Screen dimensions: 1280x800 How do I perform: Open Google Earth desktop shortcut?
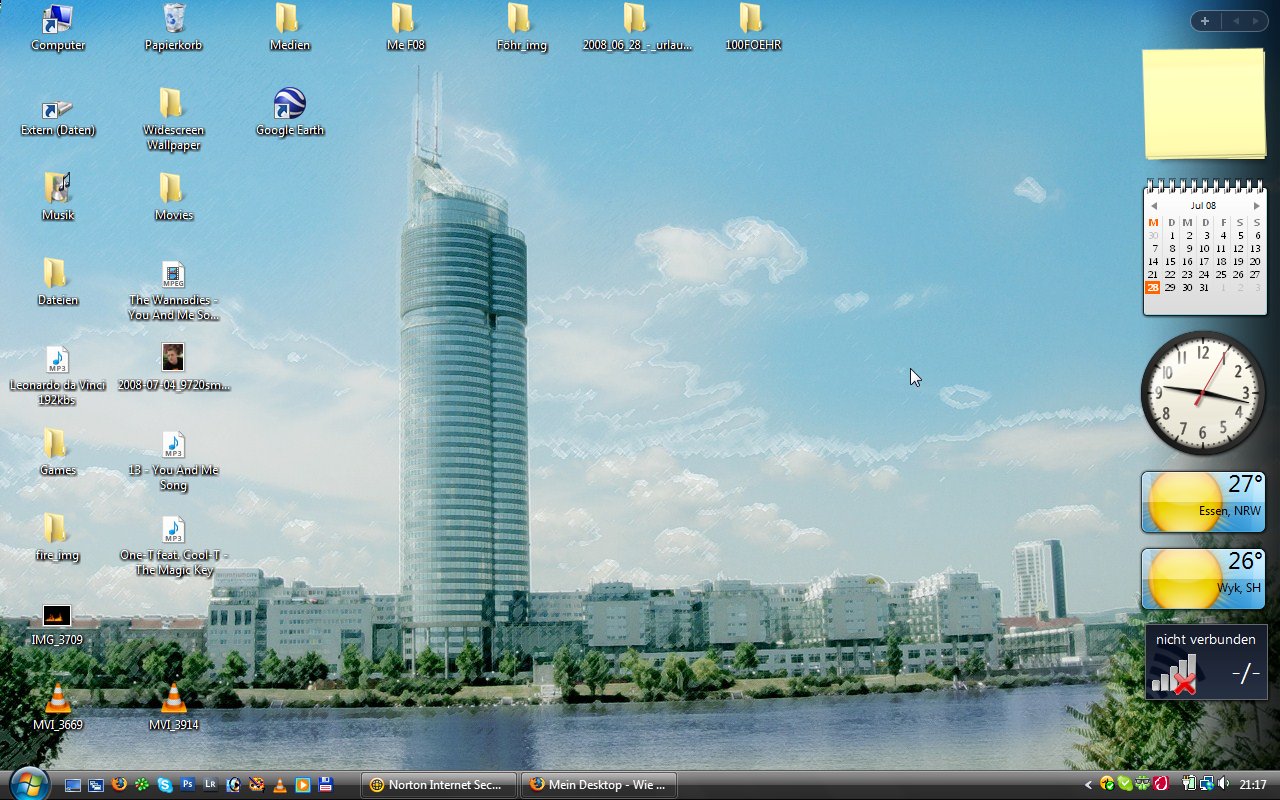289,105
